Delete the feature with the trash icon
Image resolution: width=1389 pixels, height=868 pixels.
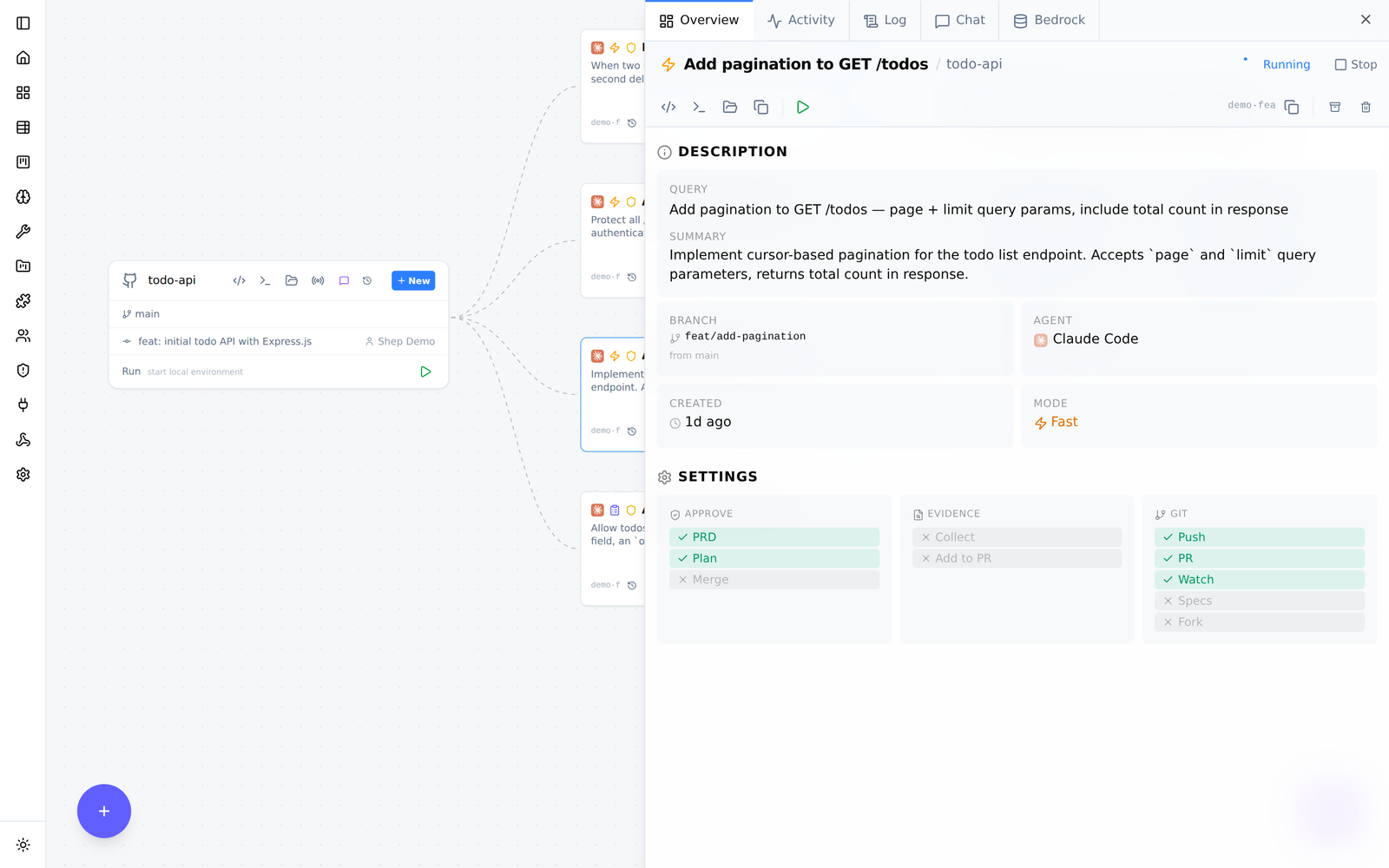[x=1366, y=108]
